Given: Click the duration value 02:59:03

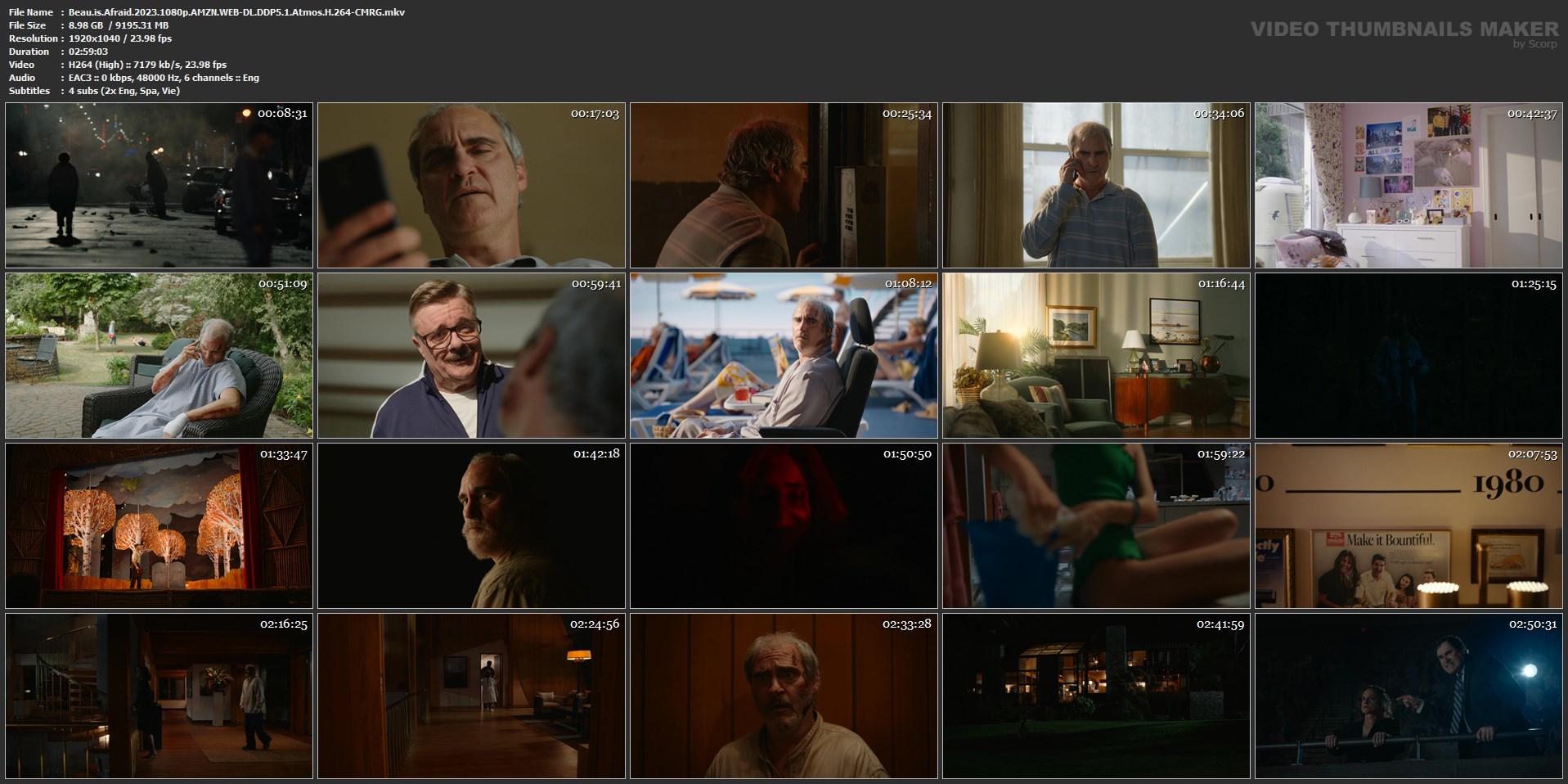Looking at the screenshot, I should click(88, 52).
